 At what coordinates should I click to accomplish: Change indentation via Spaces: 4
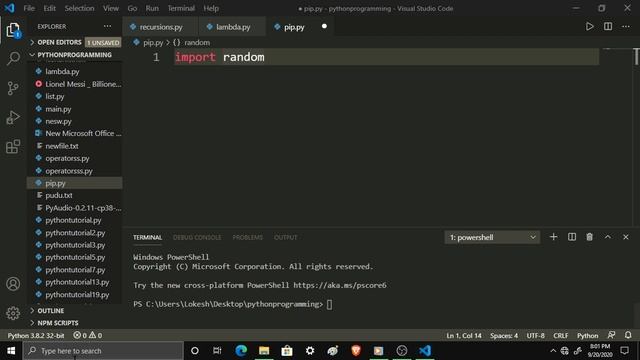[x=504, y=336]
